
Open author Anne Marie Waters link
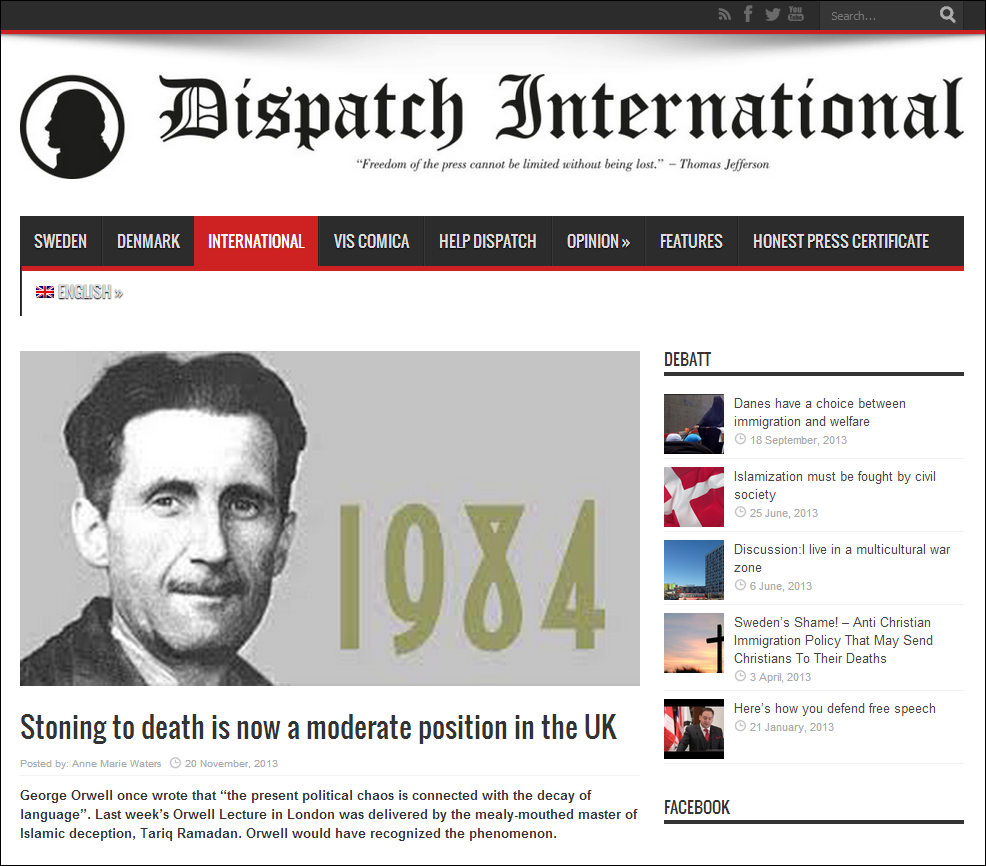[x=116, y=763]
